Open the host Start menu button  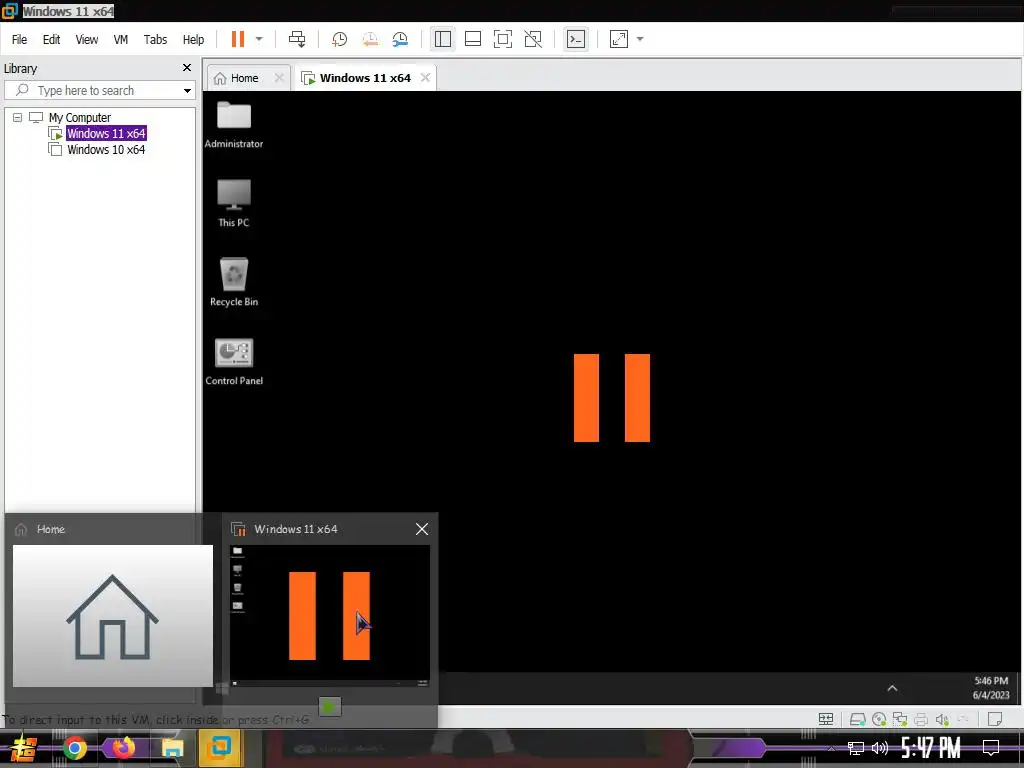tap(24, 748)
